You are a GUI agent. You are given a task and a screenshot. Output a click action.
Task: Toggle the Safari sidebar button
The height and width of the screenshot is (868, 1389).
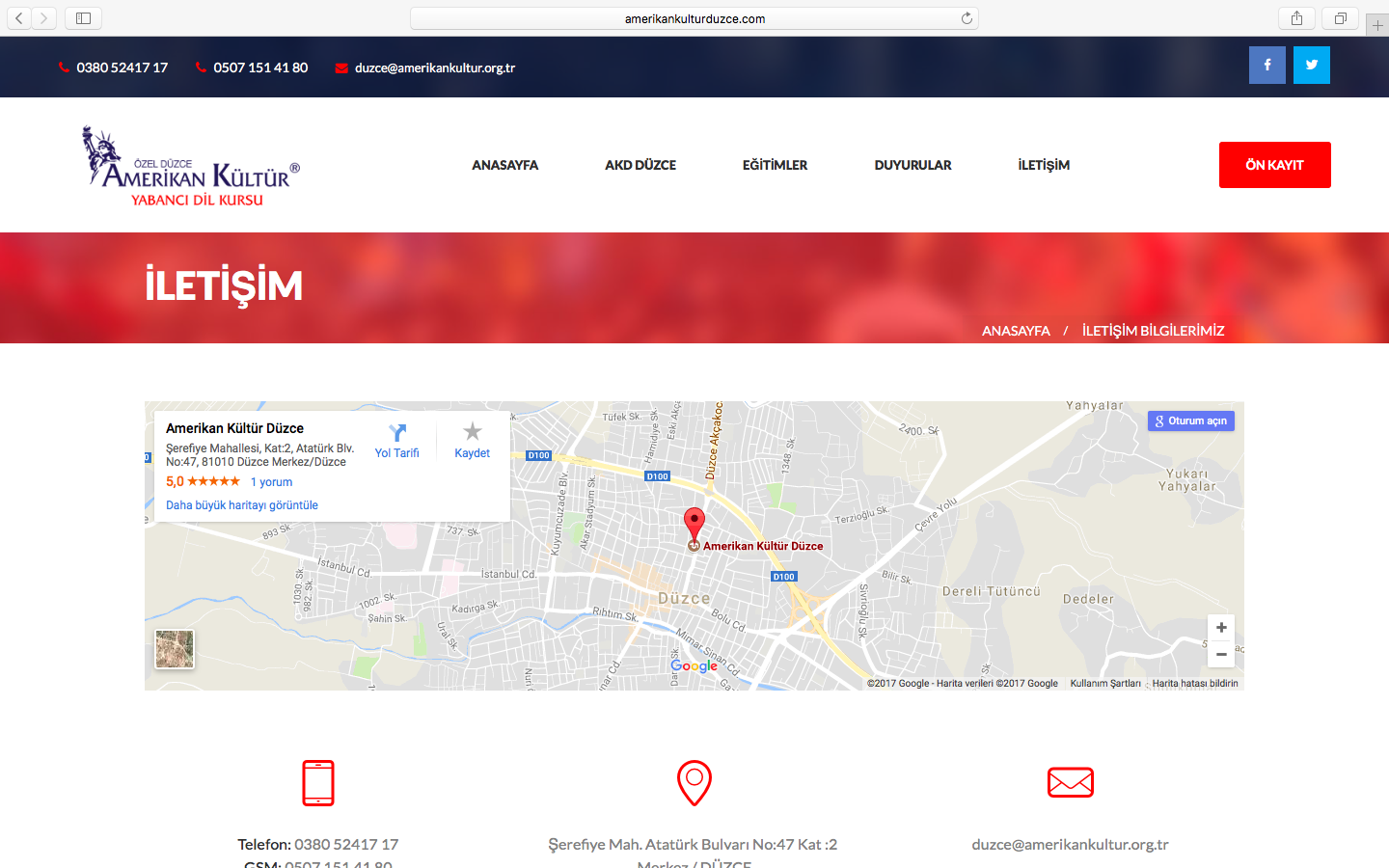pyautogui.click(x=84, y=18)
